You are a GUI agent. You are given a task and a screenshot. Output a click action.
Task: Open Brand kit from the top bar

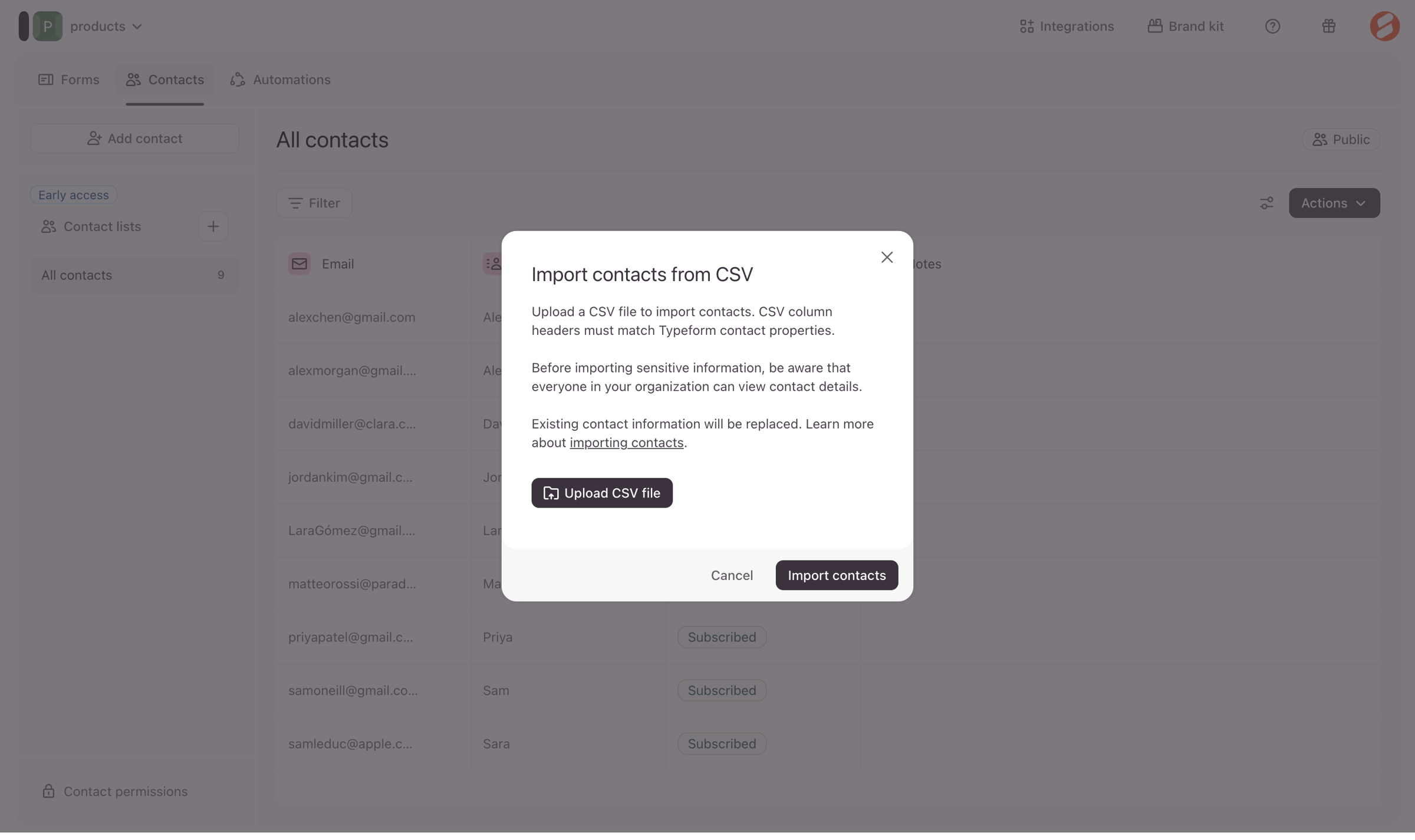(x=1186, y=26)
